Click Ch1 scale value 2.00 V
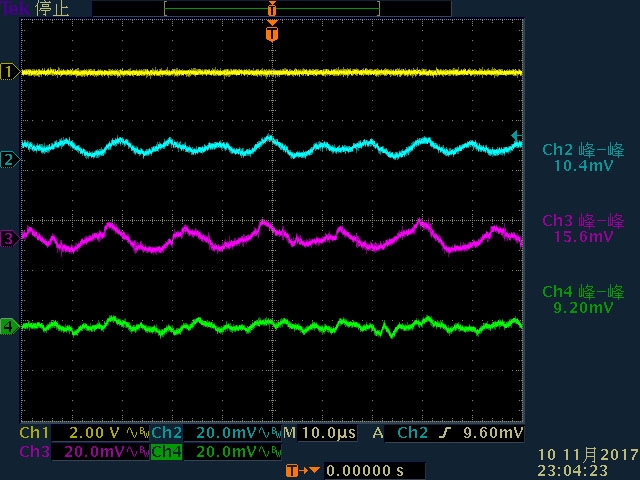The image size is (640, 480). click(x=95, y=433)
